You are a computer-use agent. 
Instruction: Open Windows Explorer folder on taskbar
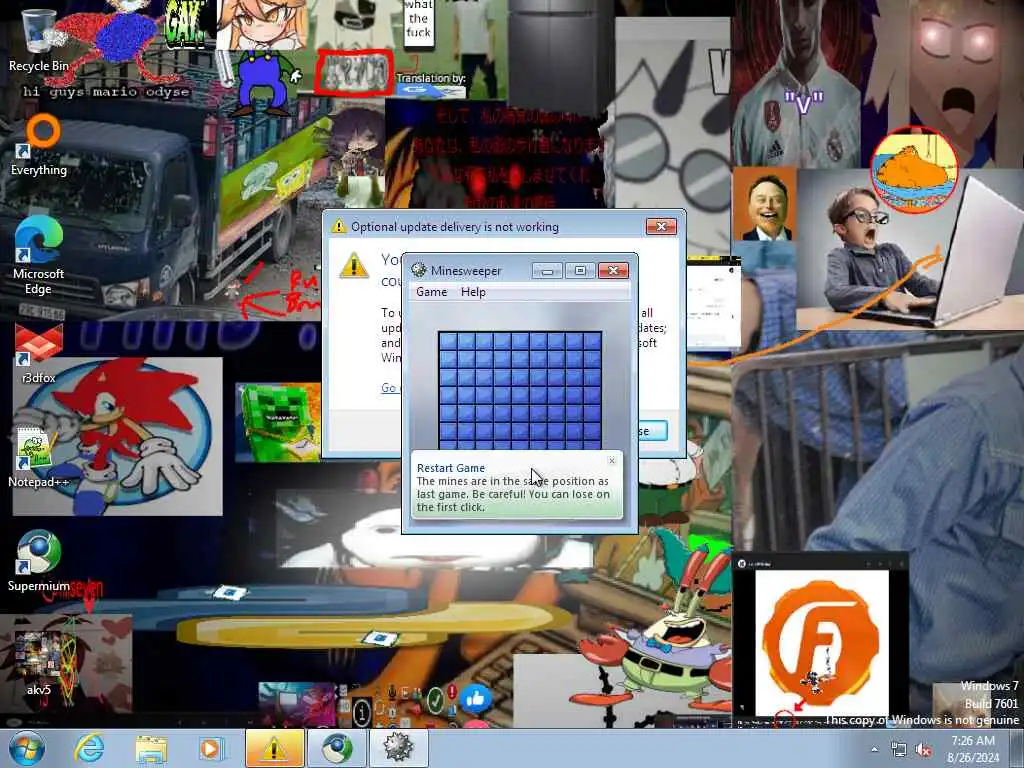coord(151,748)
